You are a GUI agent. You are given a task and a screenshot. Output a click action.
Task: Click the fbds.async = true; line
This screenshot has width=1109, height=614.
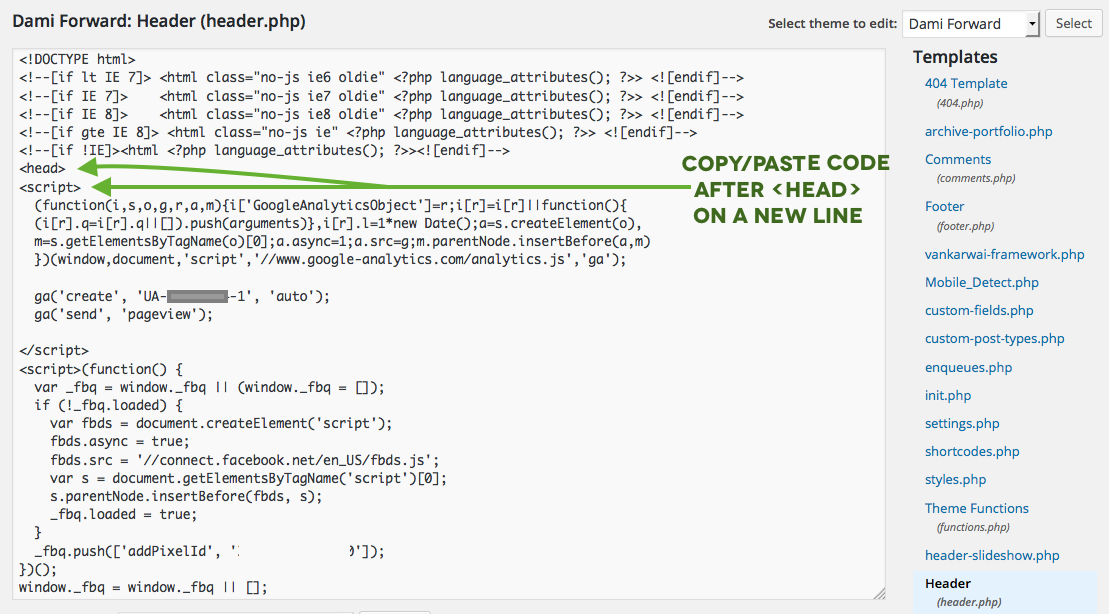120,441
